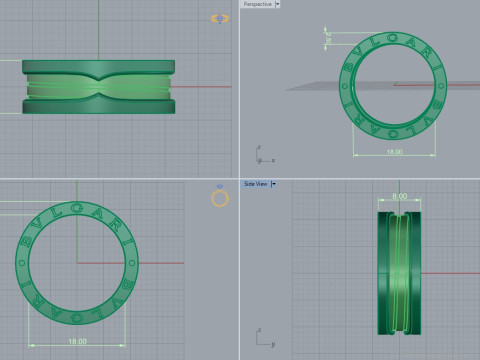Open the Perspective viewport title menu
The height and width of the screenshot is (360, 480).
[257, 4]
